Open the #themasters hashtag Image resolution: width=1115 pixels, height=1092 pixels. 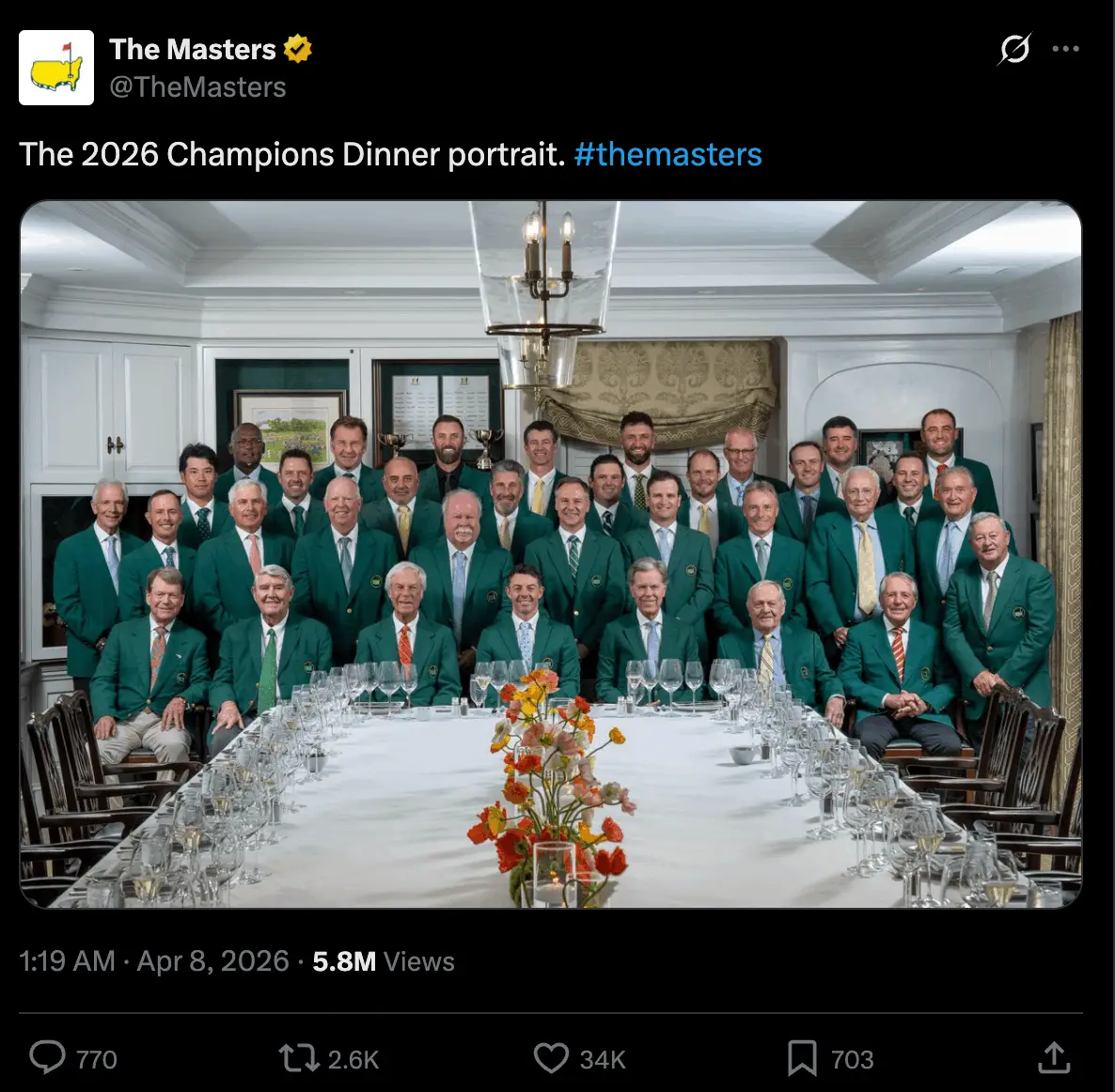tap(670, 154)
